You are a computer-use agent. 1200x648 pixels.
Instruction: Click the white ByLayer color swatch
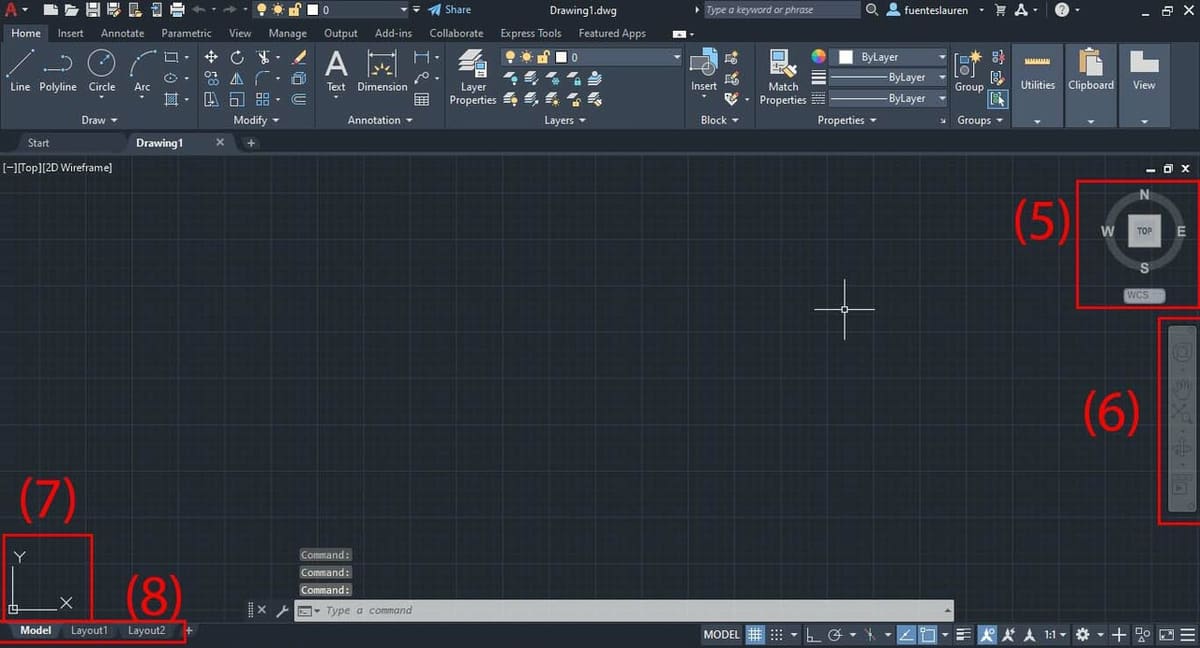tap(846, 57)
